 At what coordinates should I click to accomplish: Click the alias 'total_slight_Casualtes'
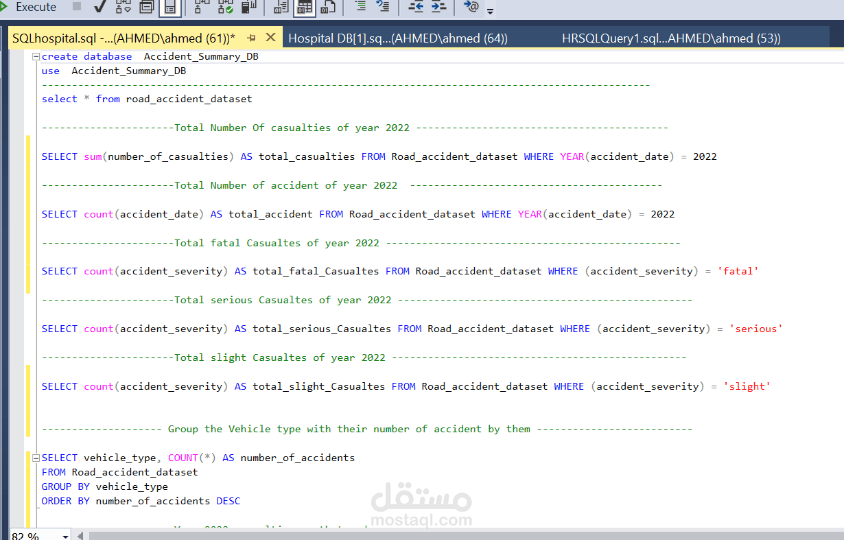pos(319,387)
